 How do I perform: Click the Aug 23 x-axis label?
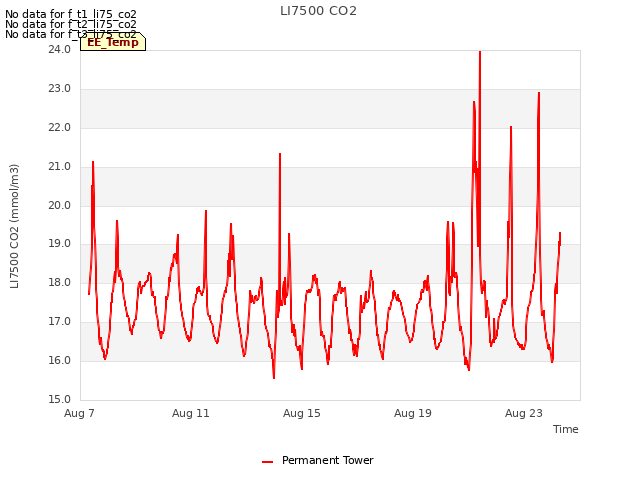click(524, 413)
